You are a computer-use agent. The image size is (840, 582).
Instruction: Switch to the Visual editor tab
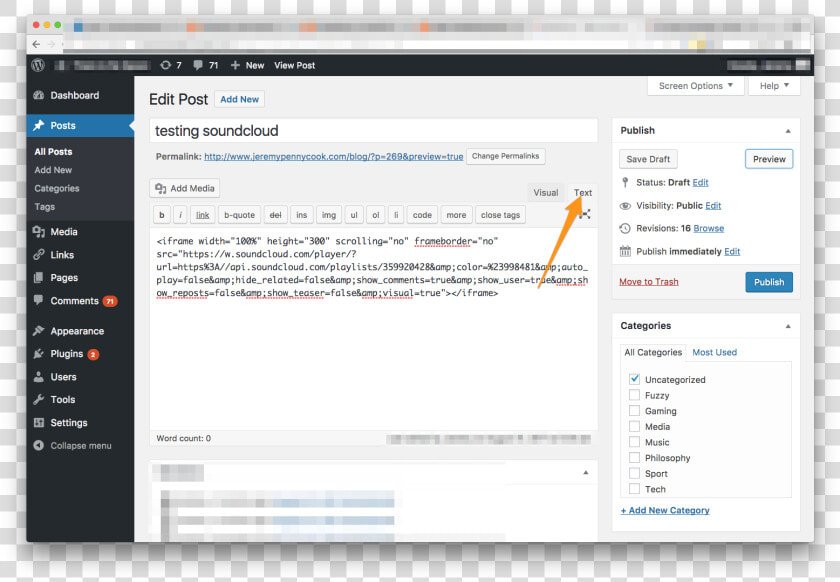coord(545,192)
